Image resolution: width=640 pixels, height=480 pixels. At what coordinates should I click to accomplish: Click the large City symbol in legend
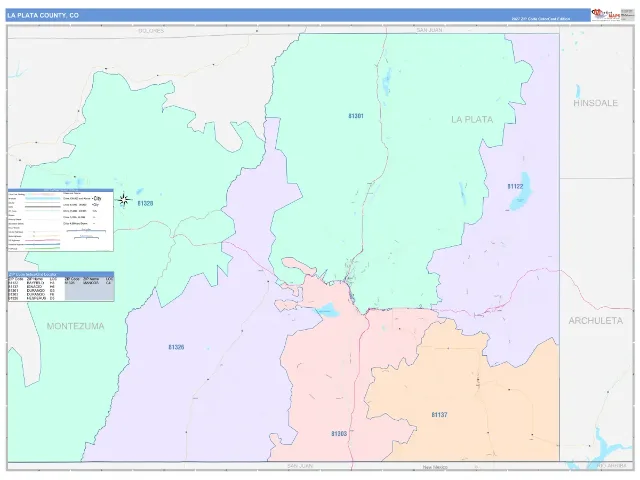[96, 198]
